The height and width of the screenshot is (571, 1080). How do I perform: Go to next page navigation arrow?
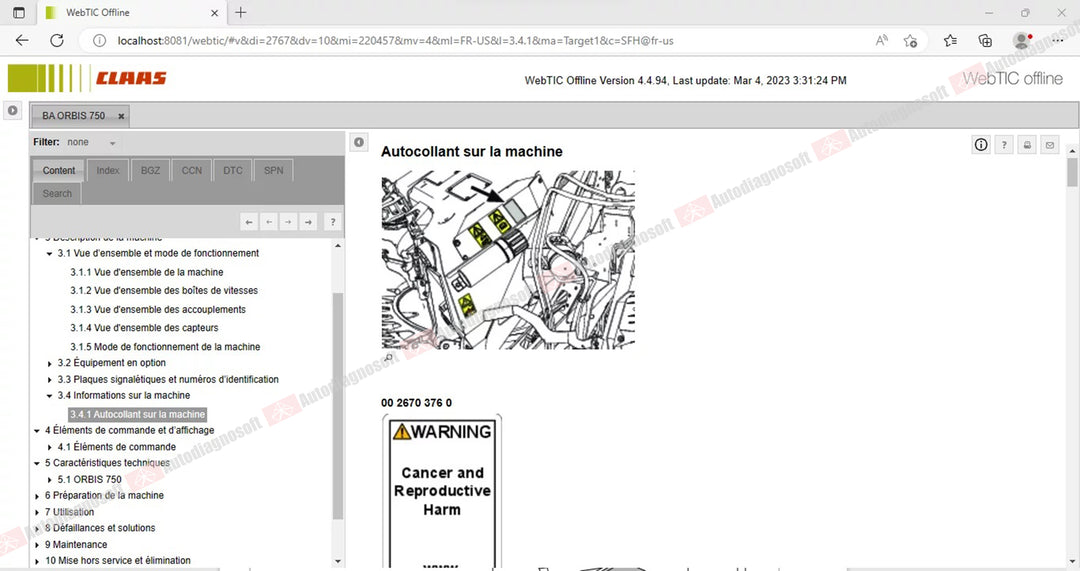(289, 222)
